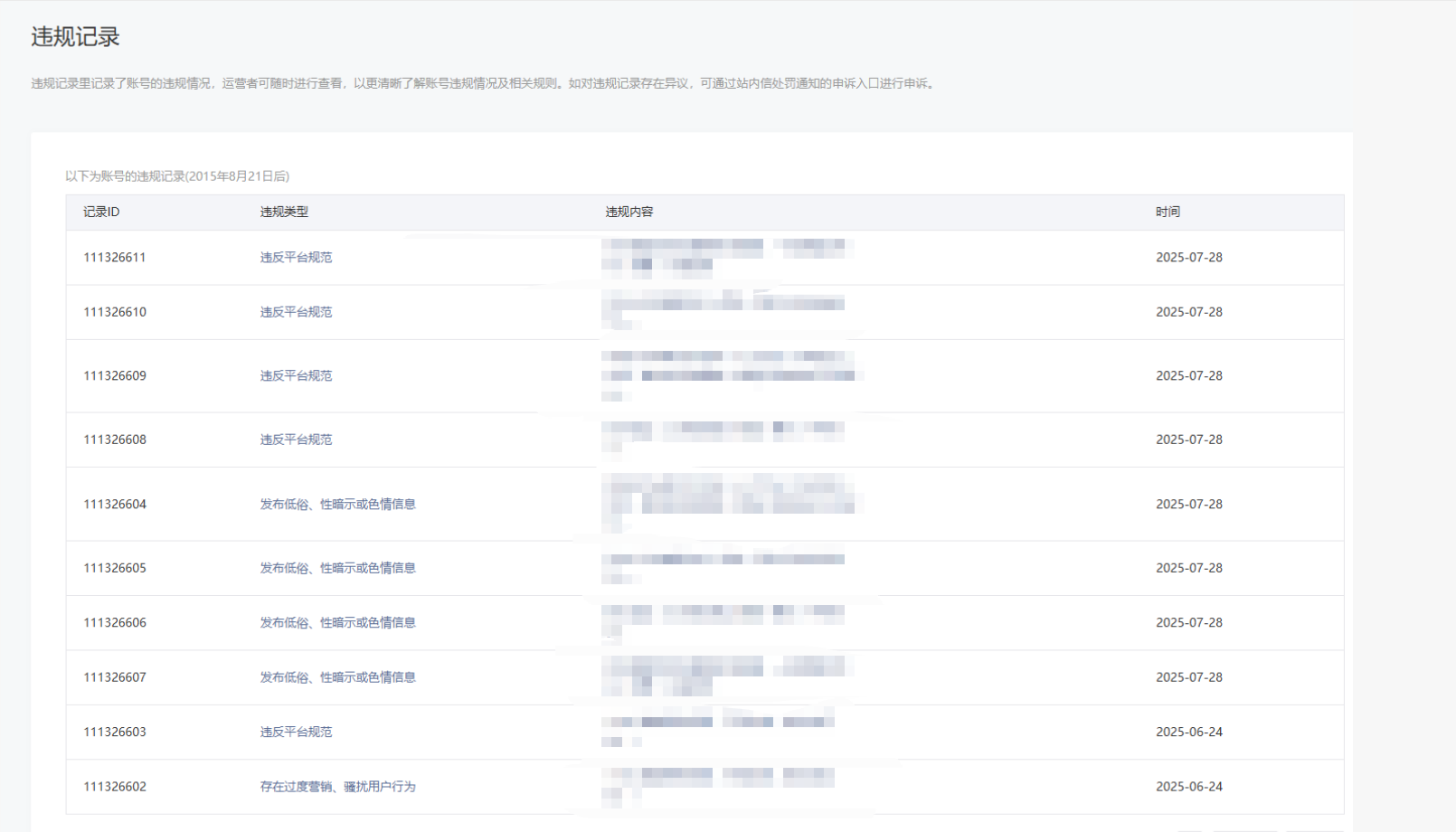The width and height of the screenshot is (1456, 832).
Task: Select 发布低俗 violation link in row 111326607
Action: pyautogui.click(x=337, y=677)
